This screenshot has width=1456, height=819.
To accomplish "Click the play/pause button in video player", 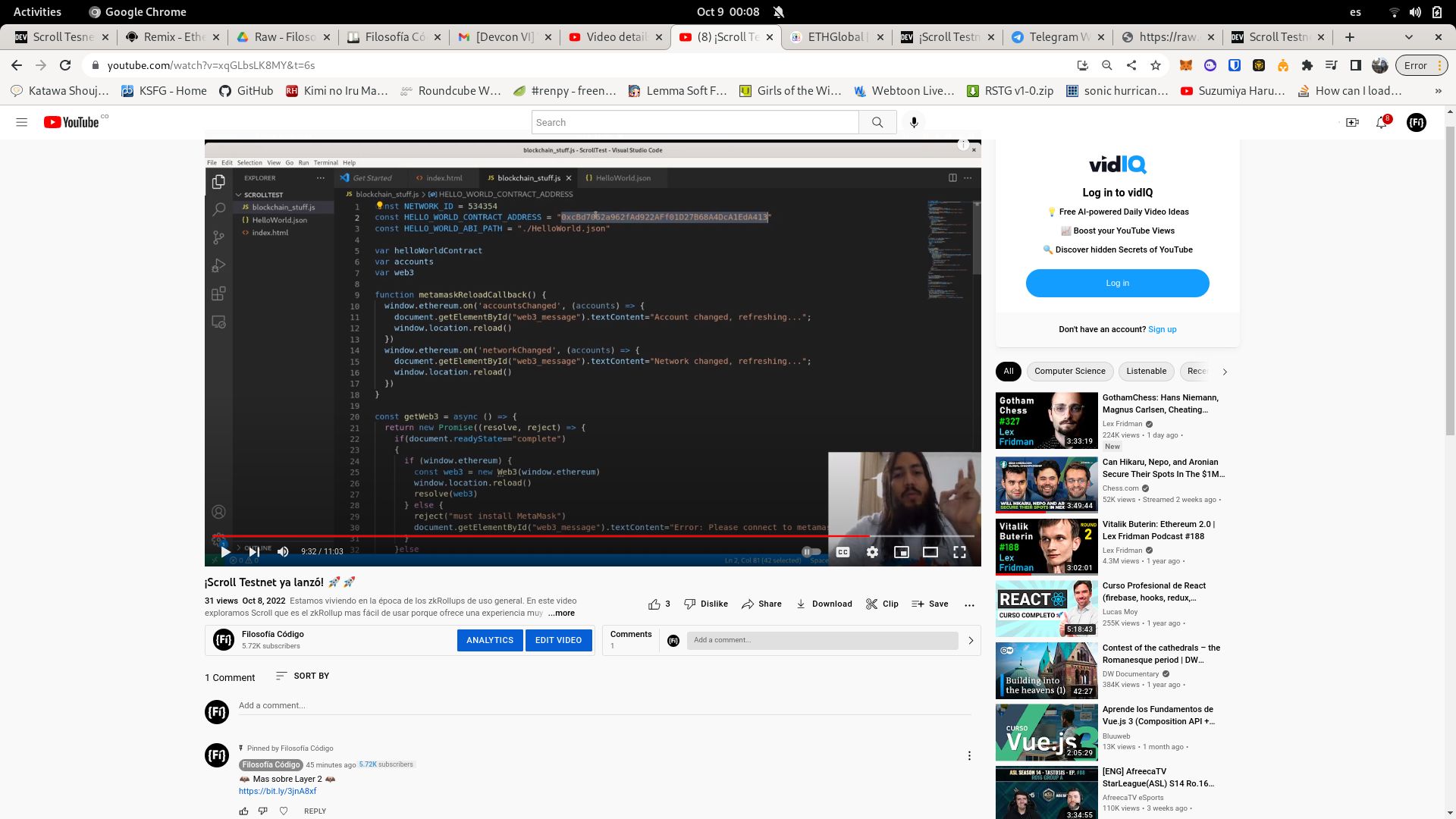I will click(224, 551).
